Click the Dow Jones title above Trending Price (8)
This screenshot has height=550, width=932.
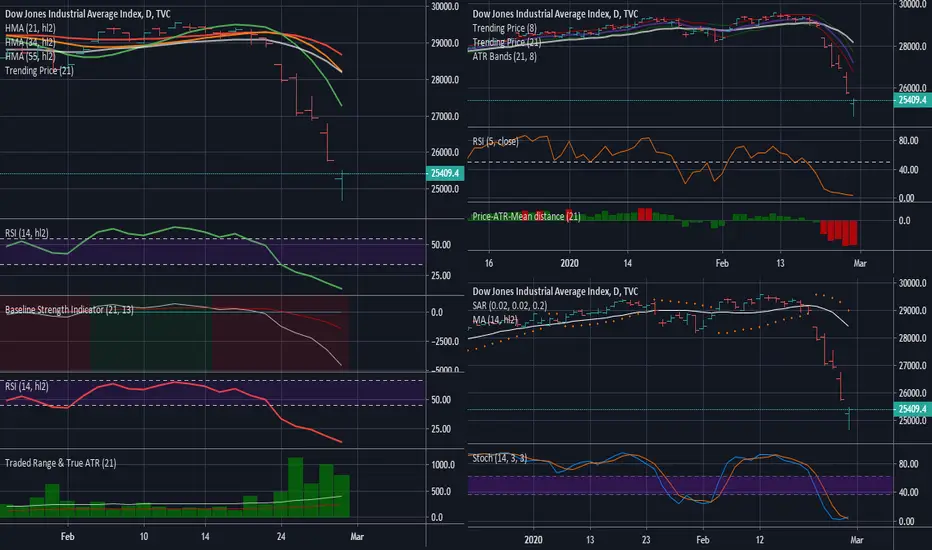[x=555, y=14]
